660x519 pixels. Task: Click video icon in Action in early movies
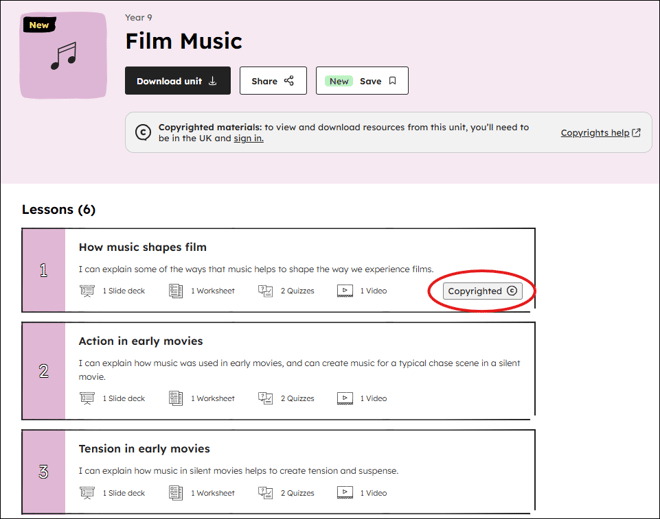point(345,398)
